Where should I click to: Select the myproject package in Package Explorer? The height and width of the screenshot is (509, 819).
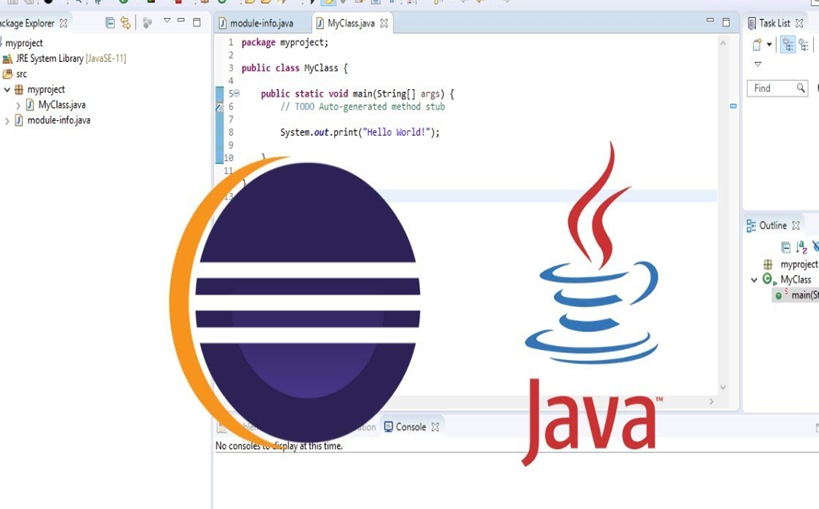pyautogui.click(x=46, y=89)
